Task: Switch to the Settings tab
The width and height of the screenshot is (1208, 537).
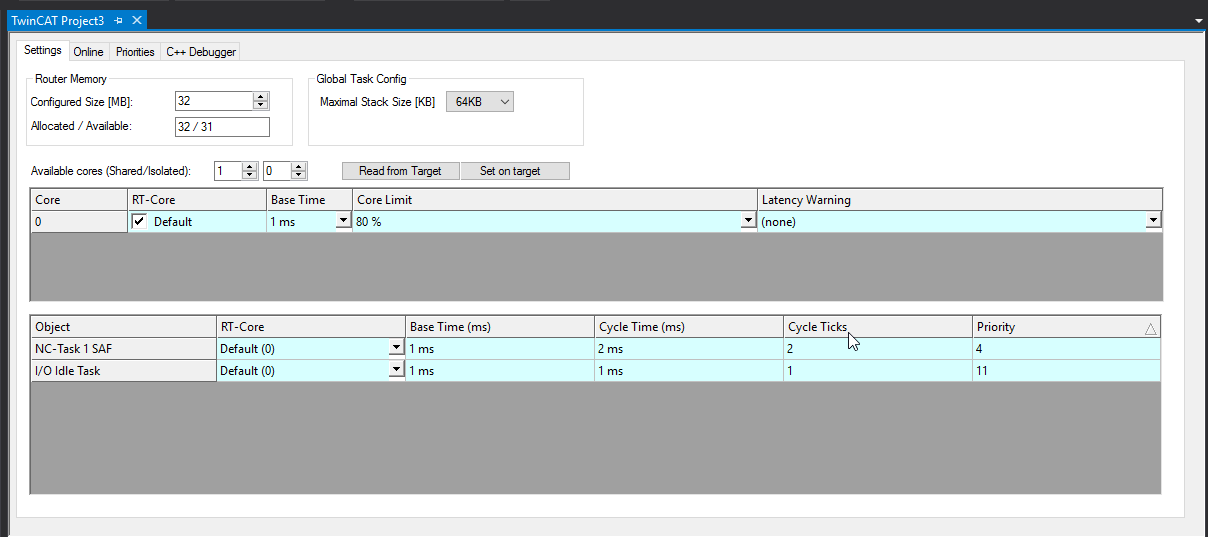Action: coord(43,51)
